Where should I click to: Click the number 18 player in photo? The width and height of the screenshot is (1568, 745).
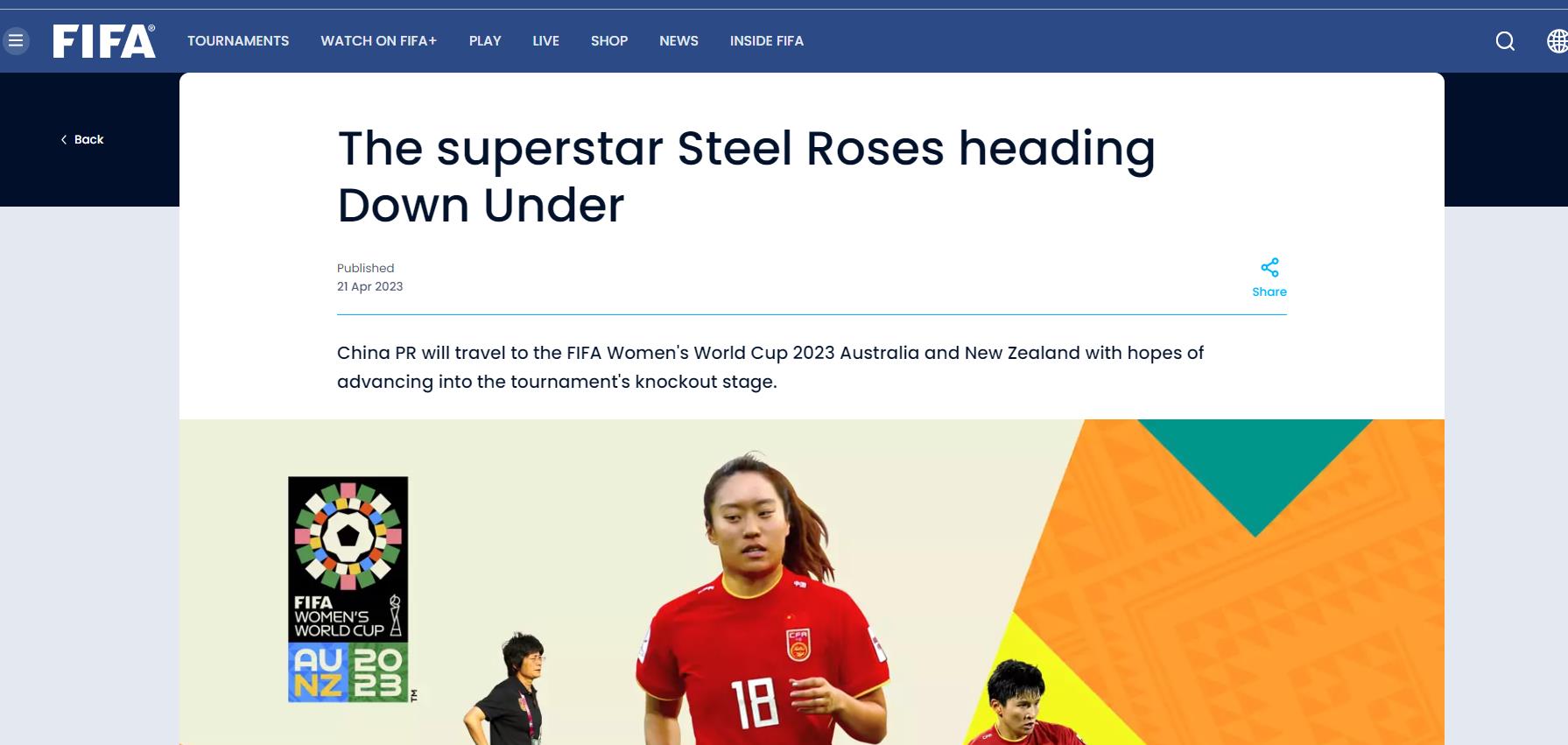click(x=760, y=599)
